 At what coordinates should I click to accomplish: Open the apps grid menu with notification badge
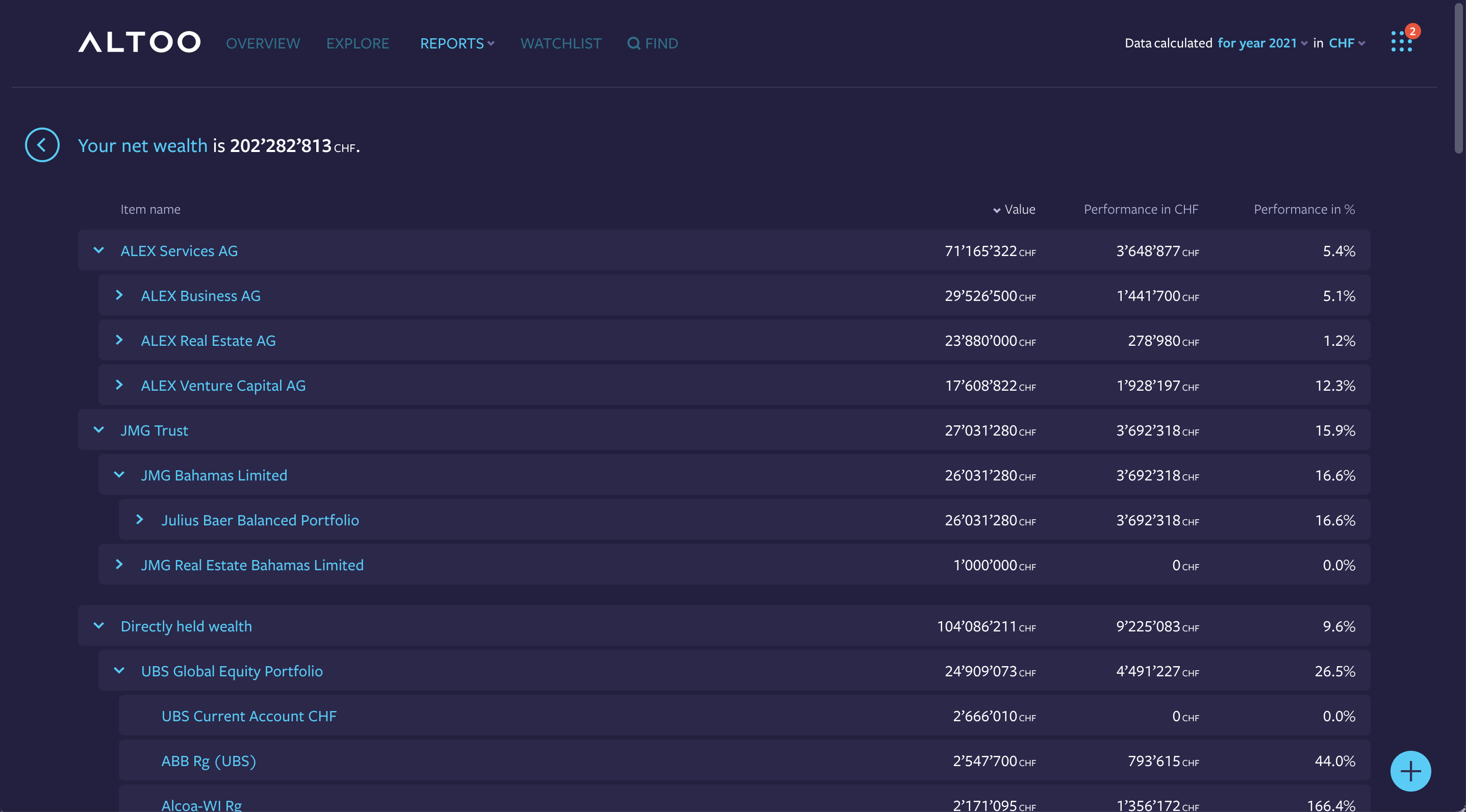click(1401, 41)
